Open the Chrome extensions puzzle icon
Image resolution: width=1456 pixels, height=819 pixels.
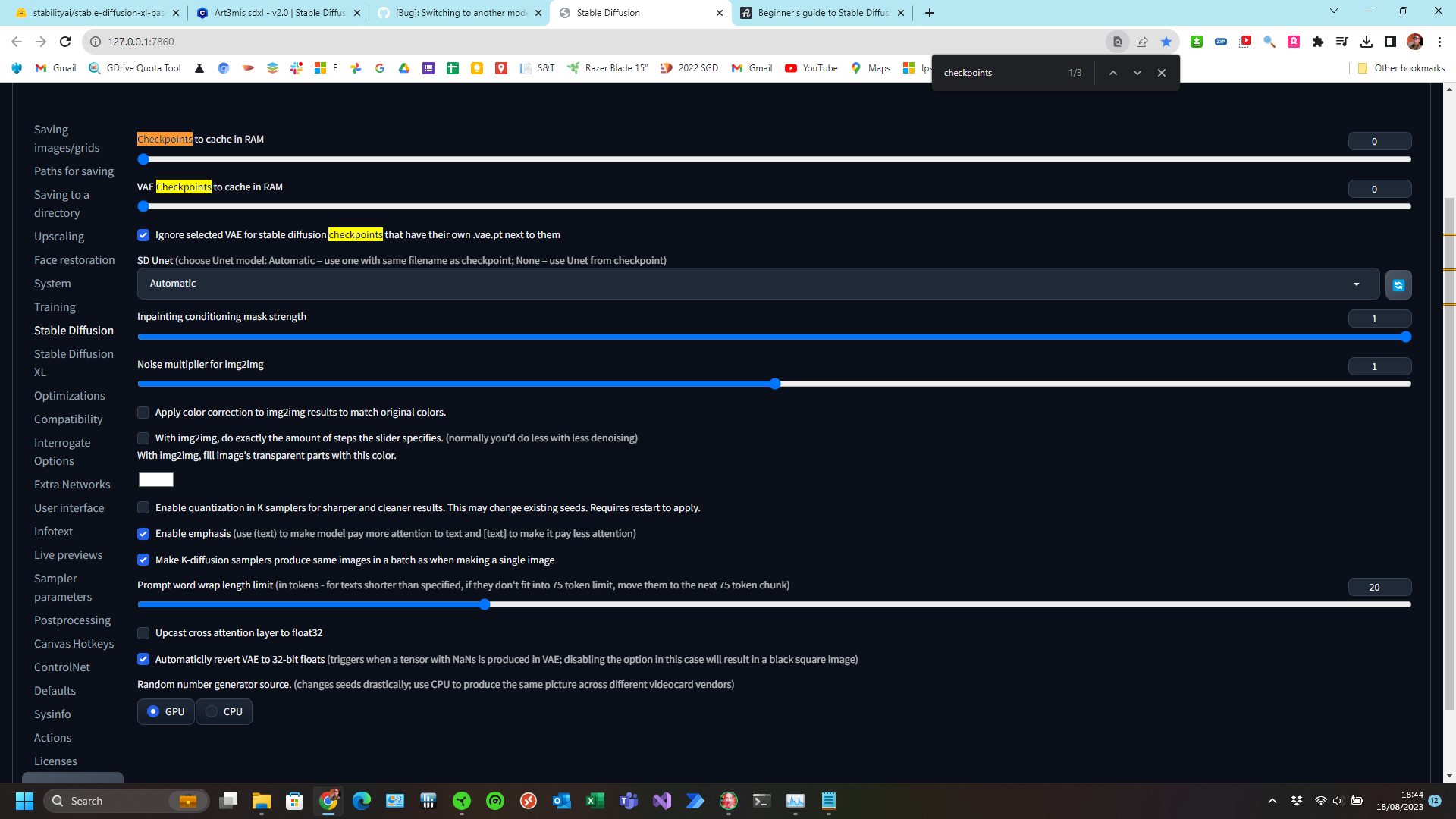click(1318, 42)
